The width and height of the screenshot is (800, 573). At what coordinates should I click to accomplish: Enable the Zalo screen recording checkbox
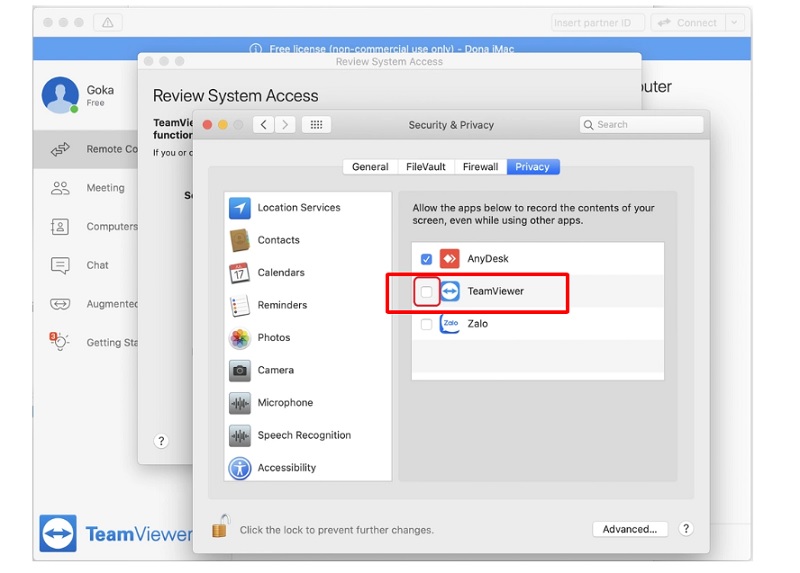(427, 324)
